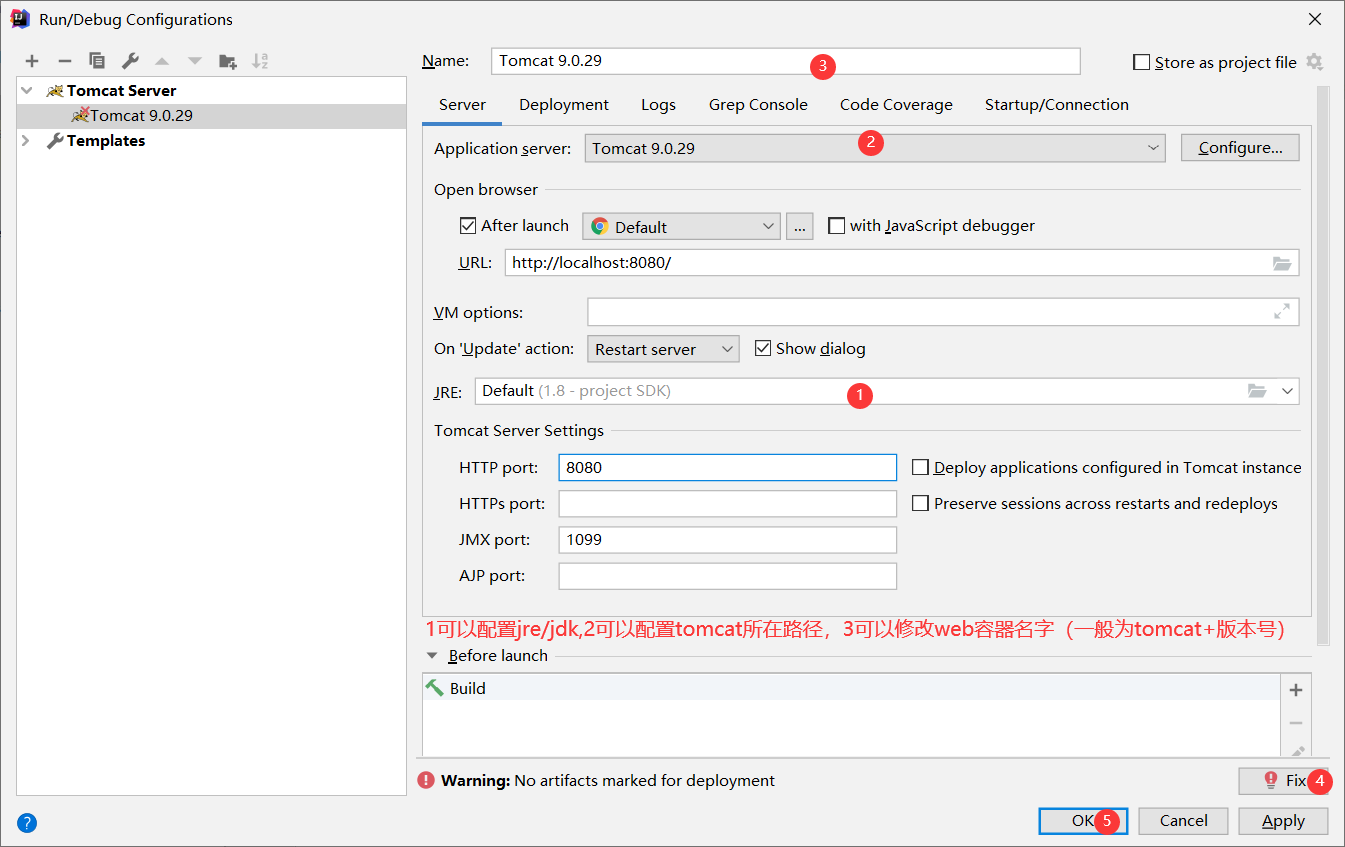The width and height of the screenshot is (1345, 847).
Task: Sort configurations alphabetically
Action: 260,61
